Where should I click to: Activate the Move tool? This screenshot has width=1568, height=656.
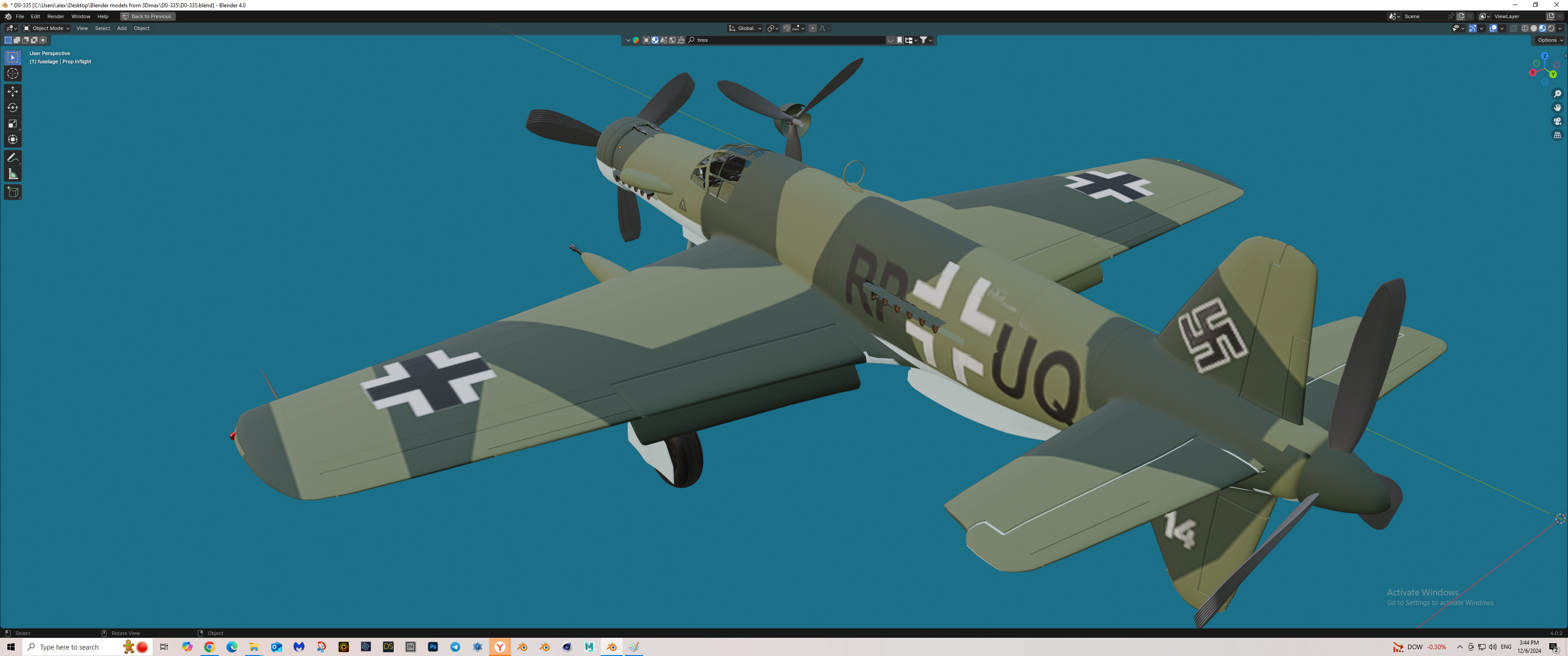[x=13, y=91]
